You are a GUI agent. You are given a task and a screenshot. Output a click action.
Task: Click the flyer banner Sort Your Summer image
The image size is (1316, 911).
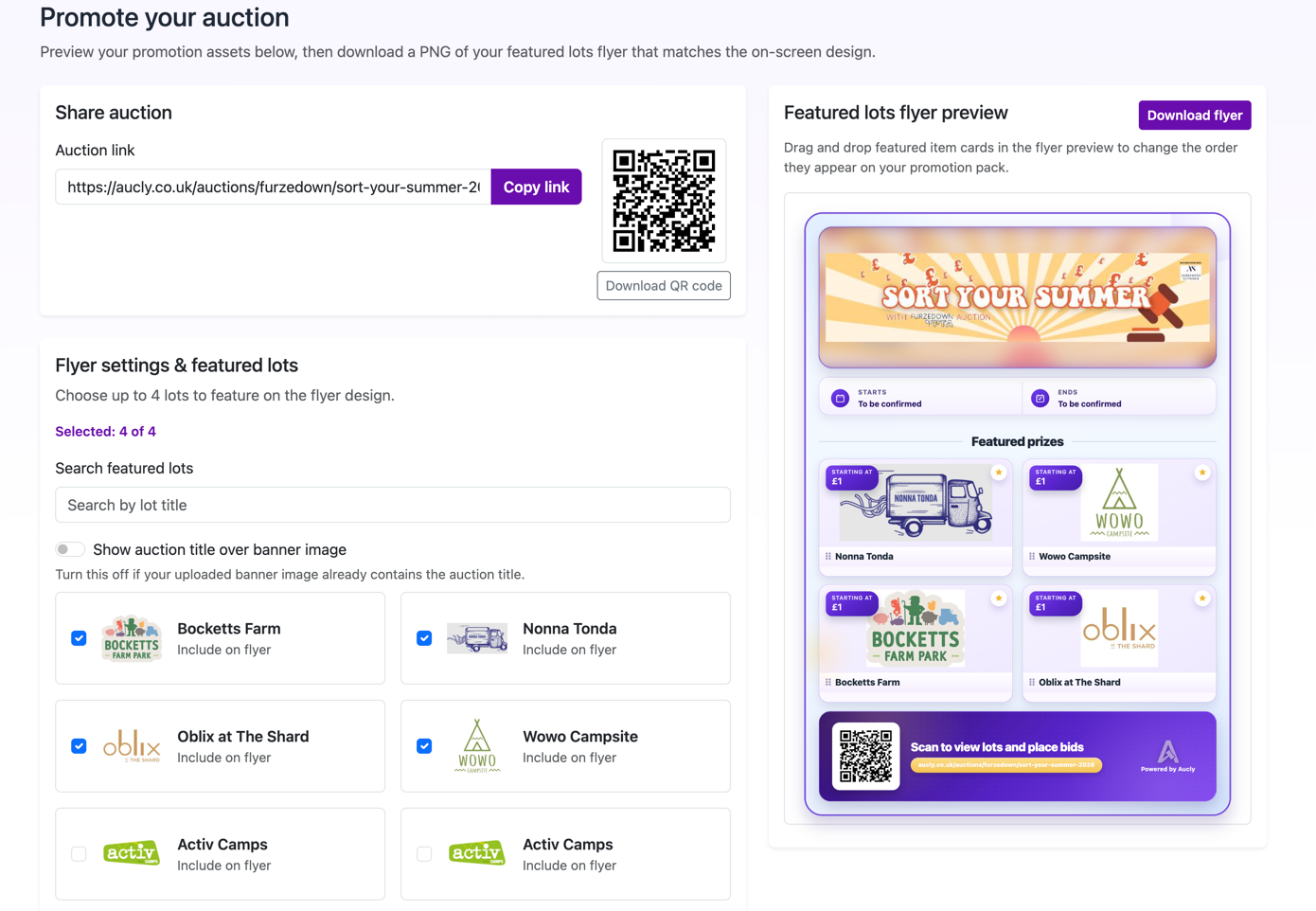point(1018,297)
